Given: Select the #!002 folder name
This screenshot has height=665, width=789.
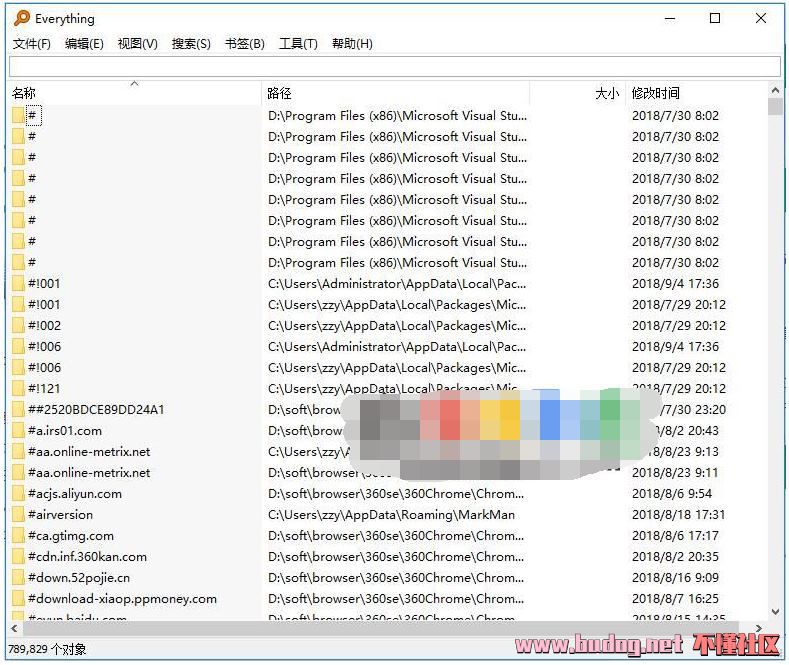Looking at the screenshot, I should tap(44, 325).
